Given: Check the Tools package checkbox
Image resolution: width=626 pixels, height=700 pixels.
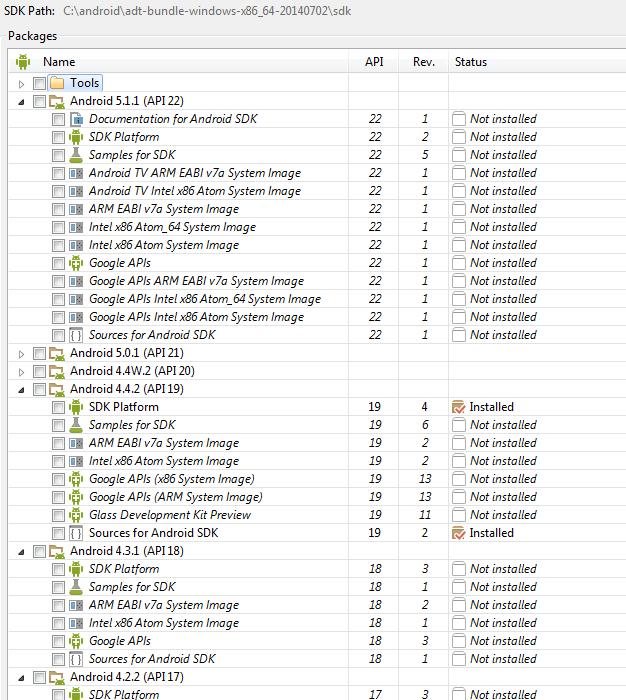Looking at the screenshot, I should (39, 83).
